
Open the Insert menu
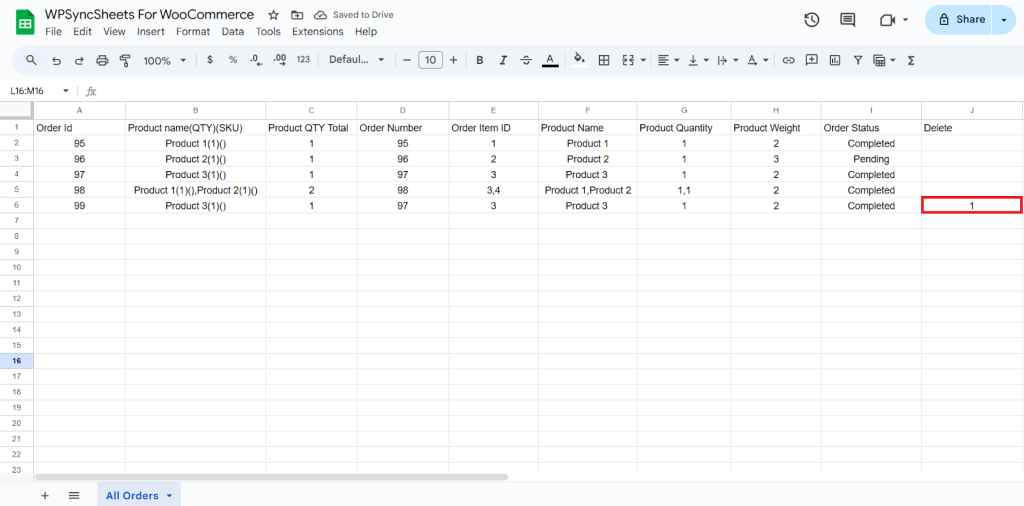click(151, 31)
